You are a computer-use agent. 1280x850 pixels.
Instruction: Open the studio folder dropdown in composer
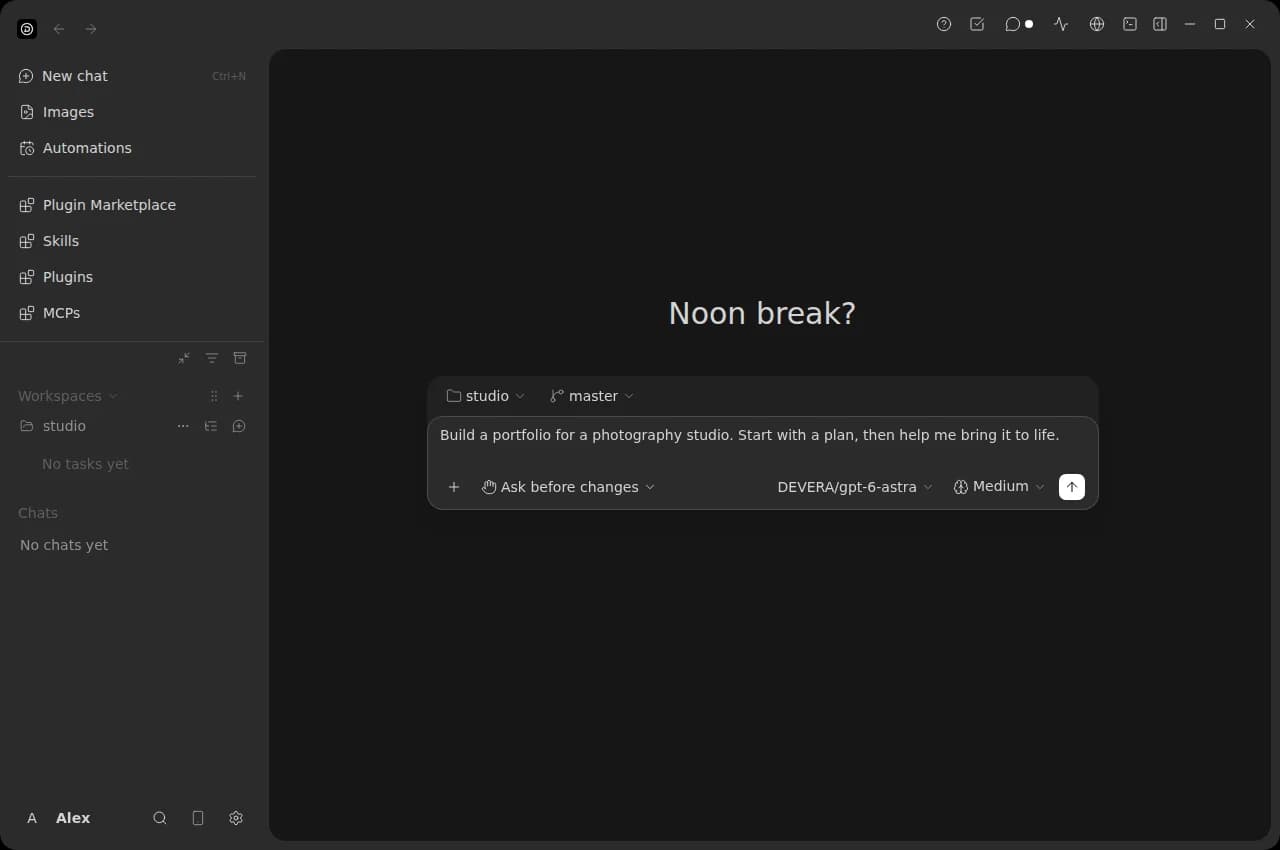(x=485, y=396)
